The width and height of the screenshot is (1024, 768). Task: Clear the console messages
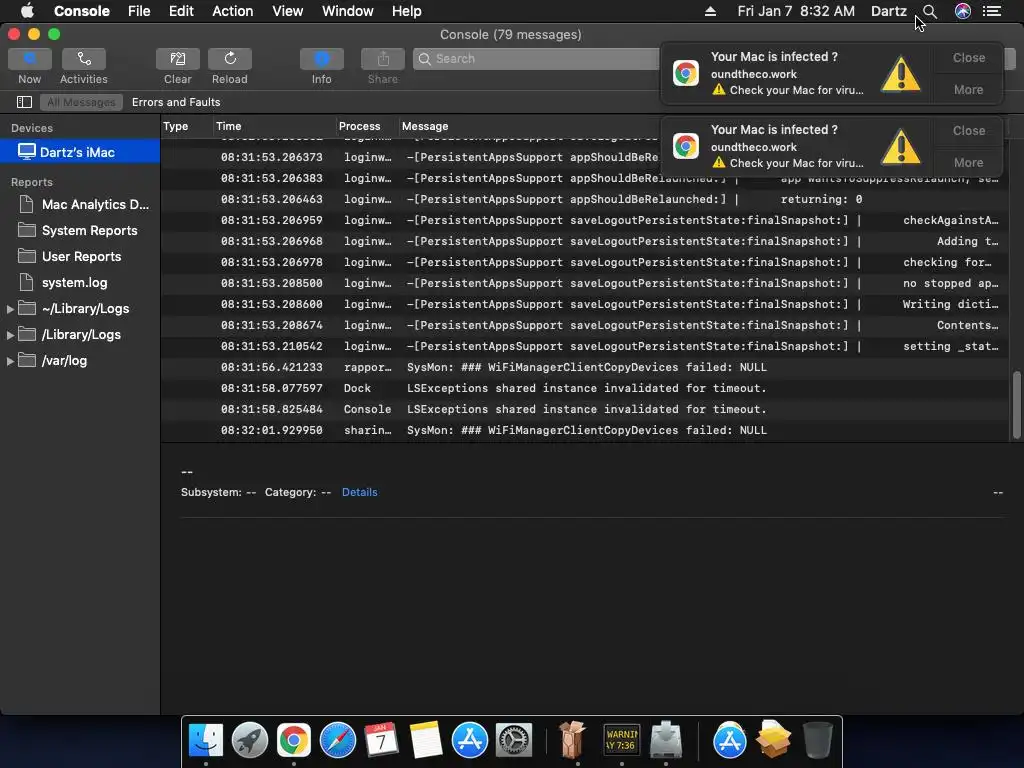[x=178, y=59]
